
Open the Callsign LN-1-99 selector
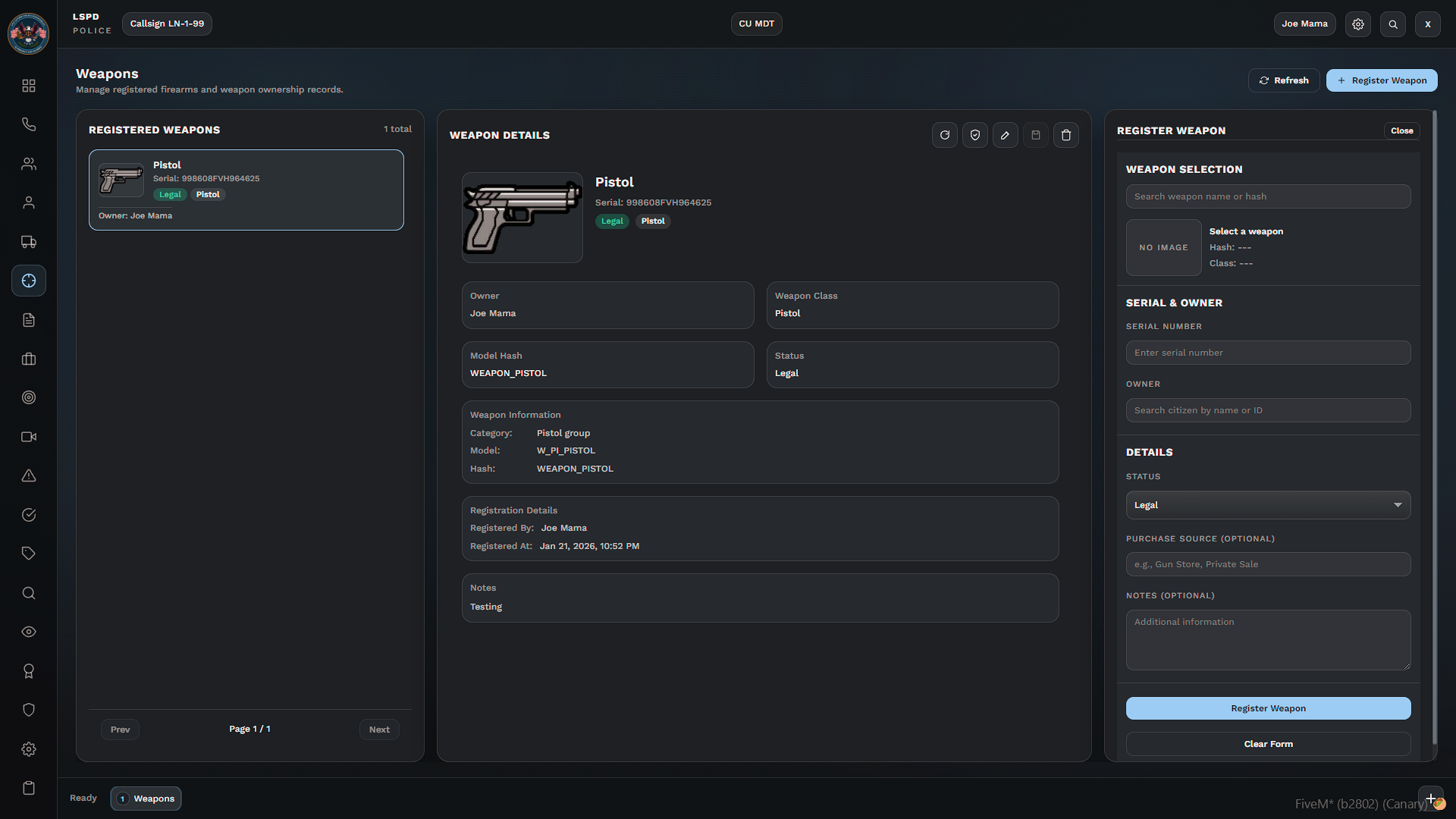click(x=167, y=24)
